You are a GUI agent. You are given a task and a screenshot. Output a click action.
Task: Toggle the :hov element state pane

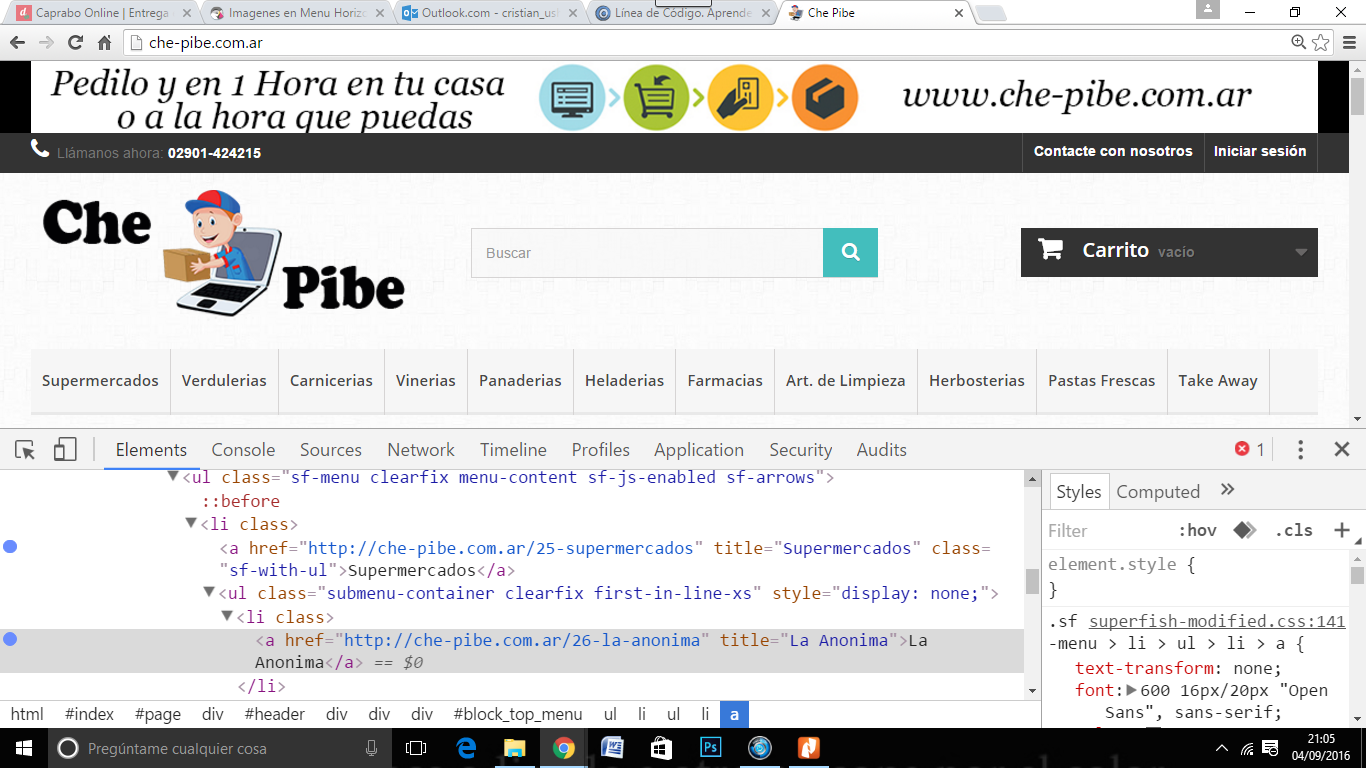[x=1197, y=530]
